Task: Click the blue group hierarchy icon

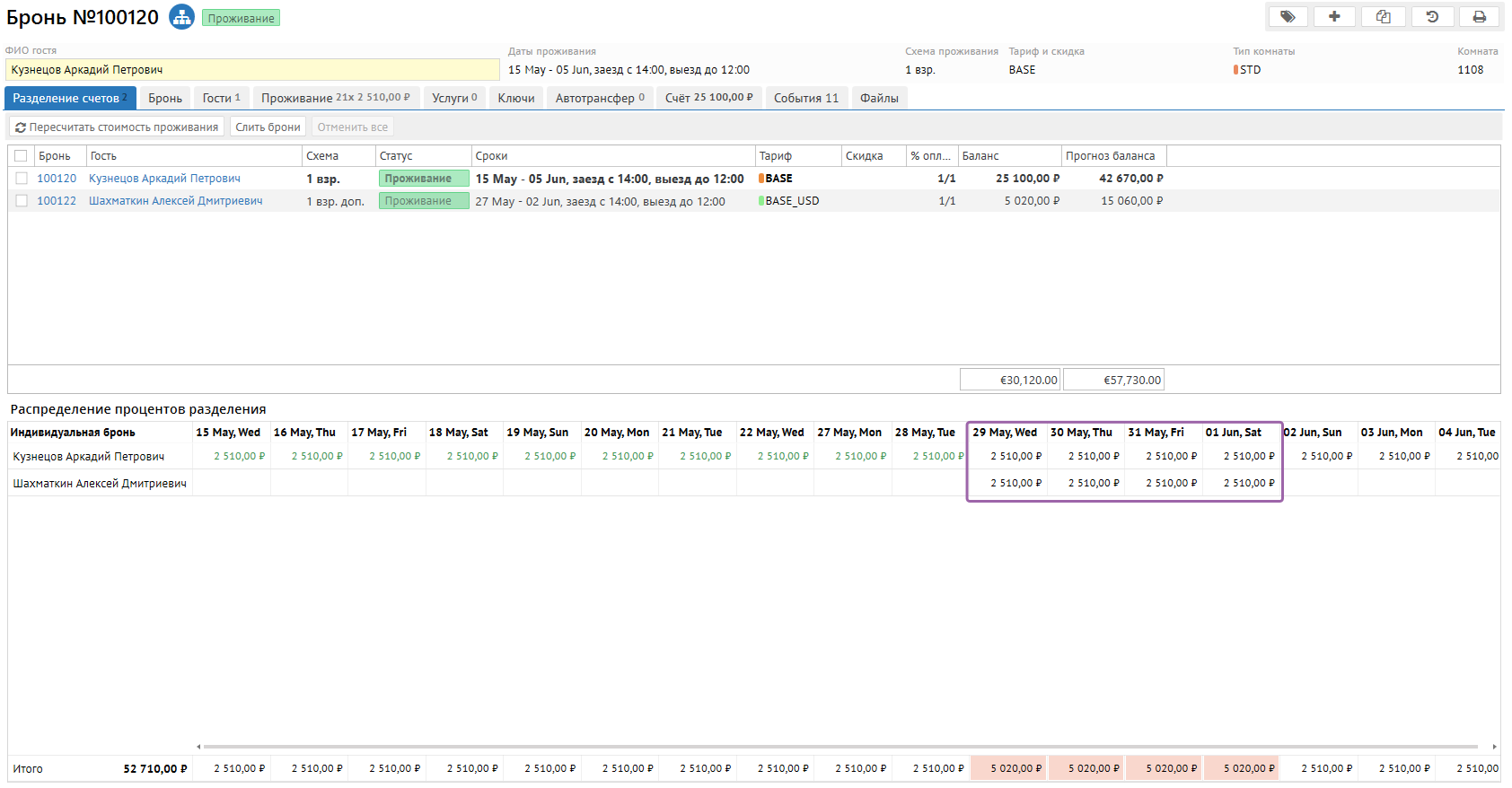Action: (x=182, y=17)
